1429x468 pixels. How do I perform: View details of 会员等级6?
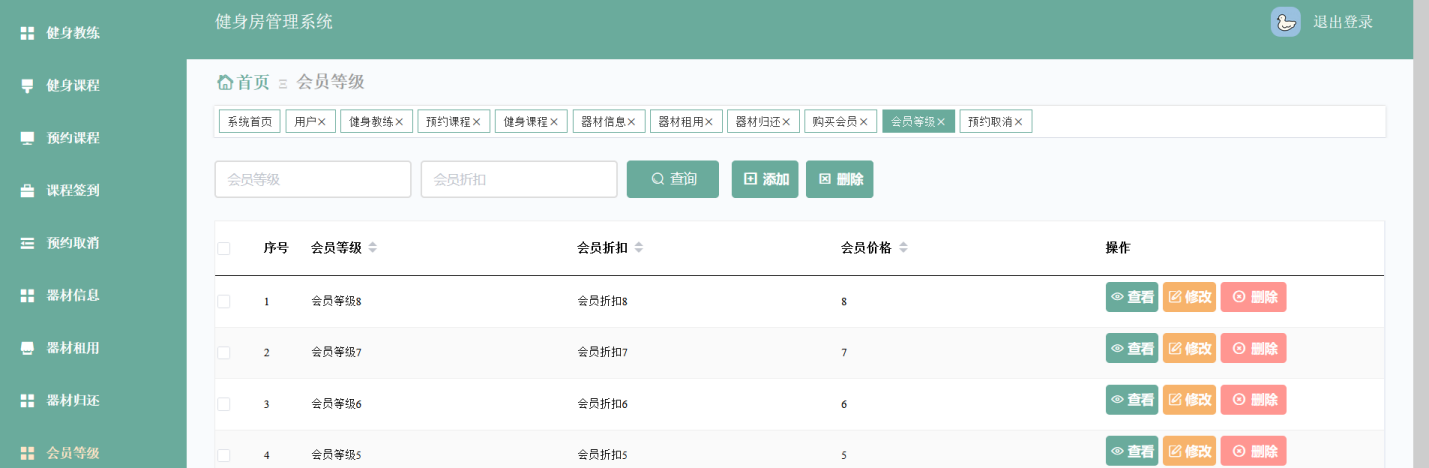[x=1132, y=400]
